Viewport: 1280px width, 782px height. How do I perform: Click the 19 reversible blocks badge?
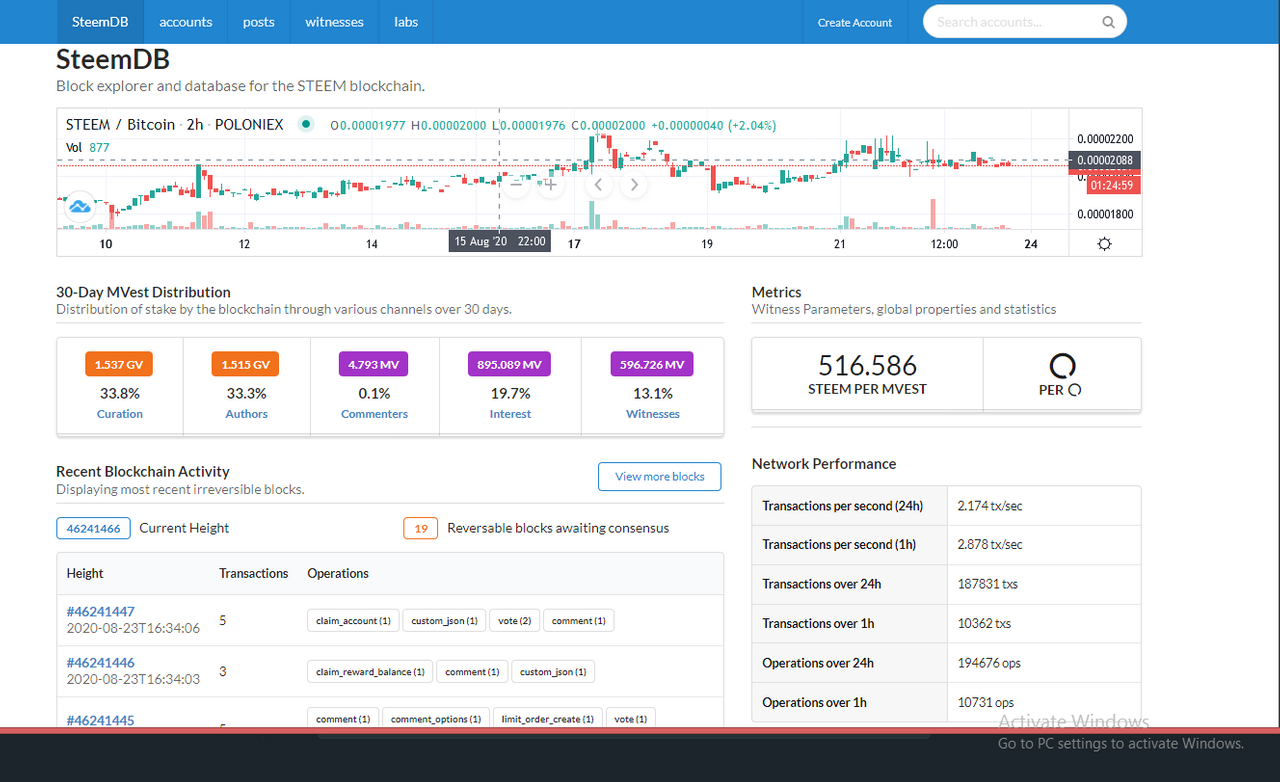421,528
